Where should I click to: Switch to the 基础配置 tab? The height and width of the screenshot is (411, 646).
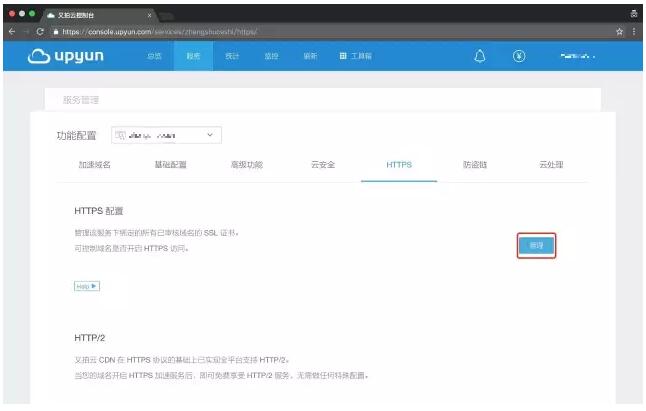tap(171, 165)
